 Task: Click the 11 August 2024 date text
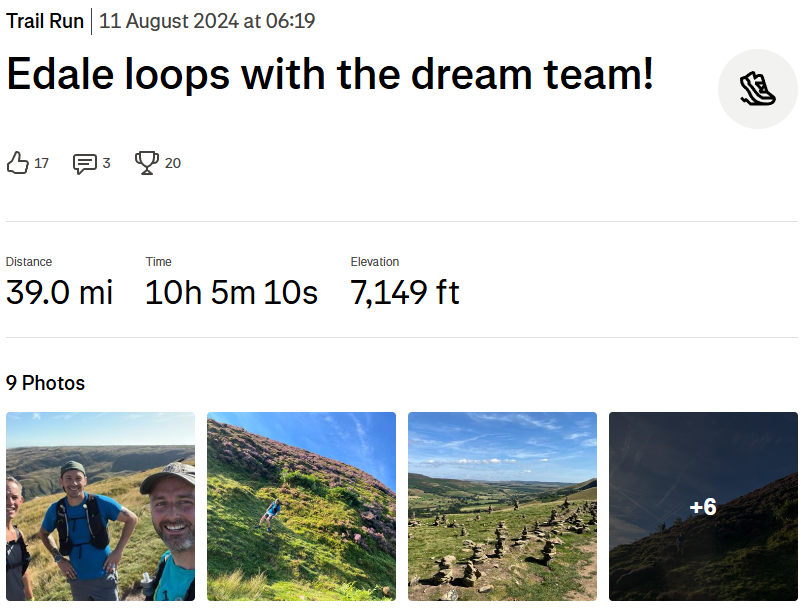tap(207, 21)
